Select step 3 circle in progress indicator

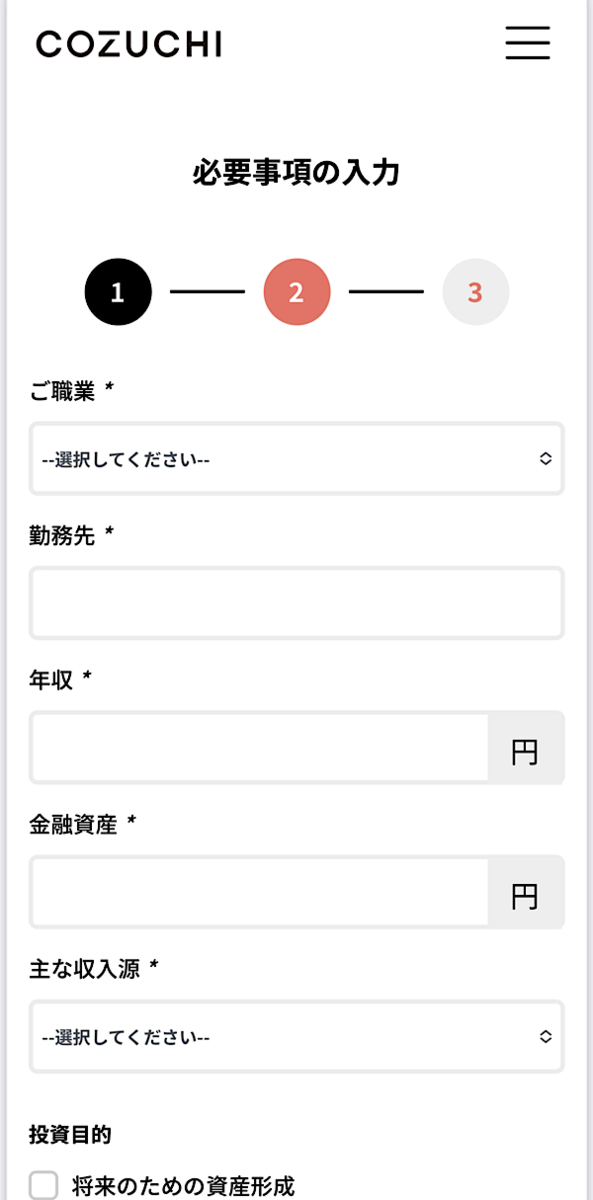pyautogui.click(x=476, y=290)
